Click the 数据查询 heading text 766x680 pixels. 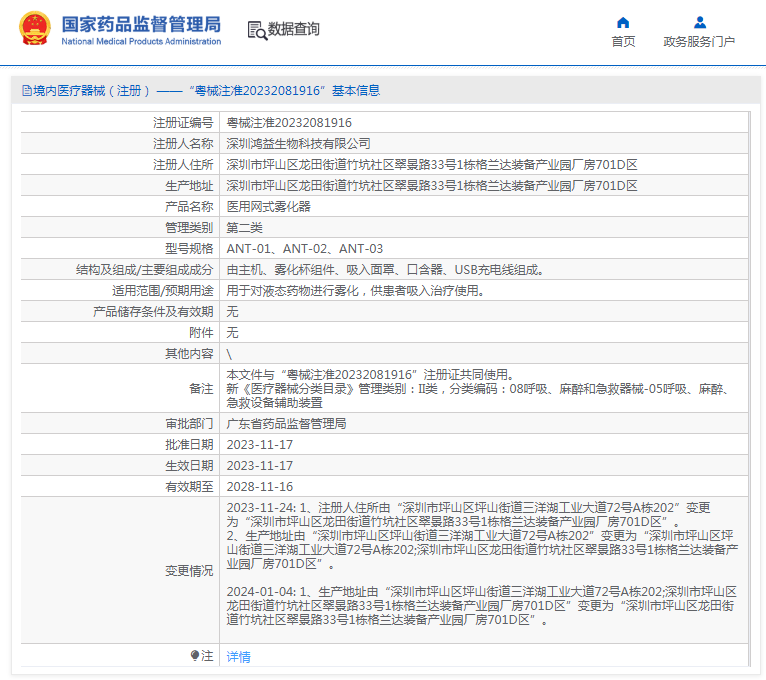294,29
